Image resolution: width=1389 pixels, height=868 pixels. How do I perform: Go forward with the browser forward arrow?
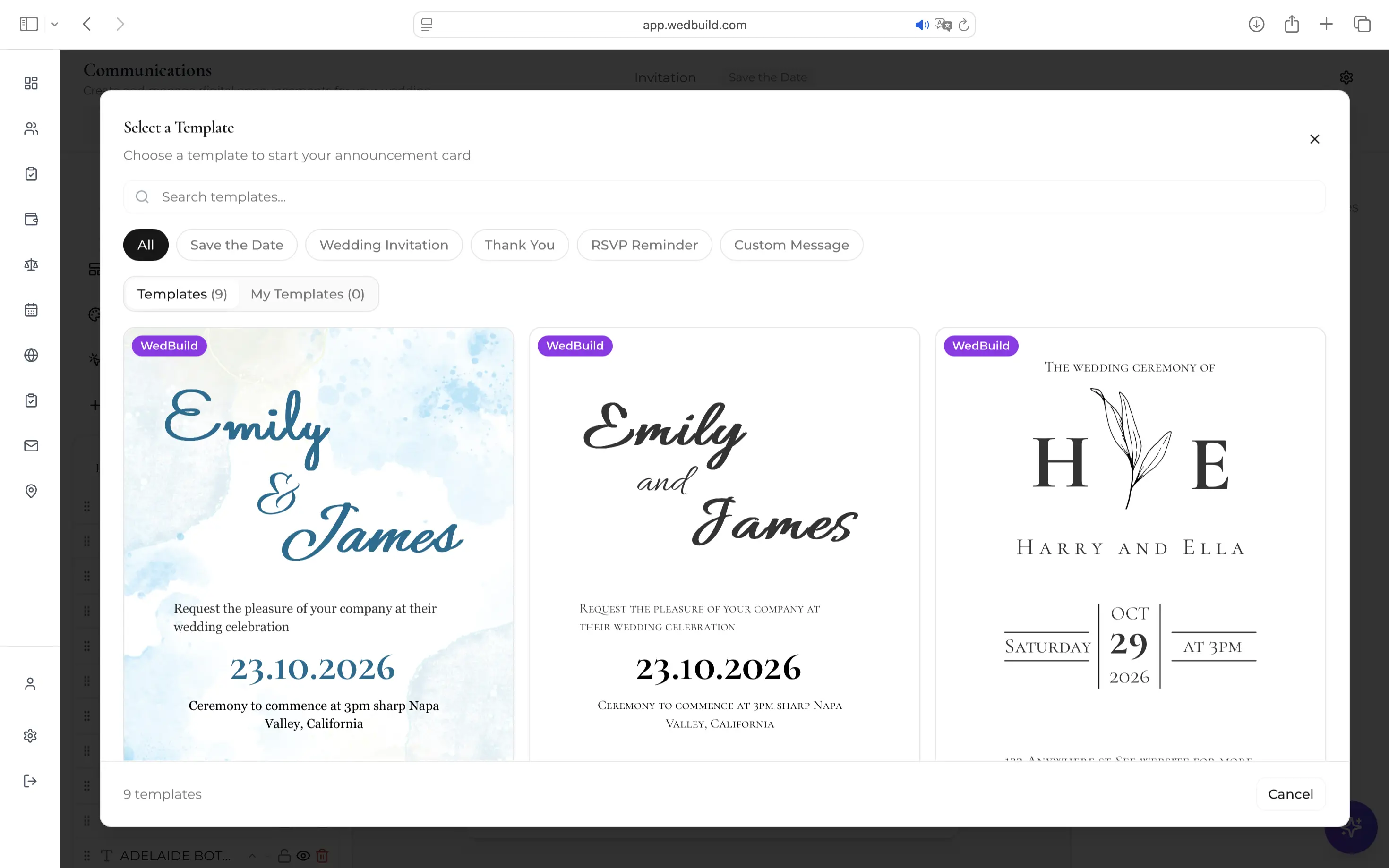[120, 24]
